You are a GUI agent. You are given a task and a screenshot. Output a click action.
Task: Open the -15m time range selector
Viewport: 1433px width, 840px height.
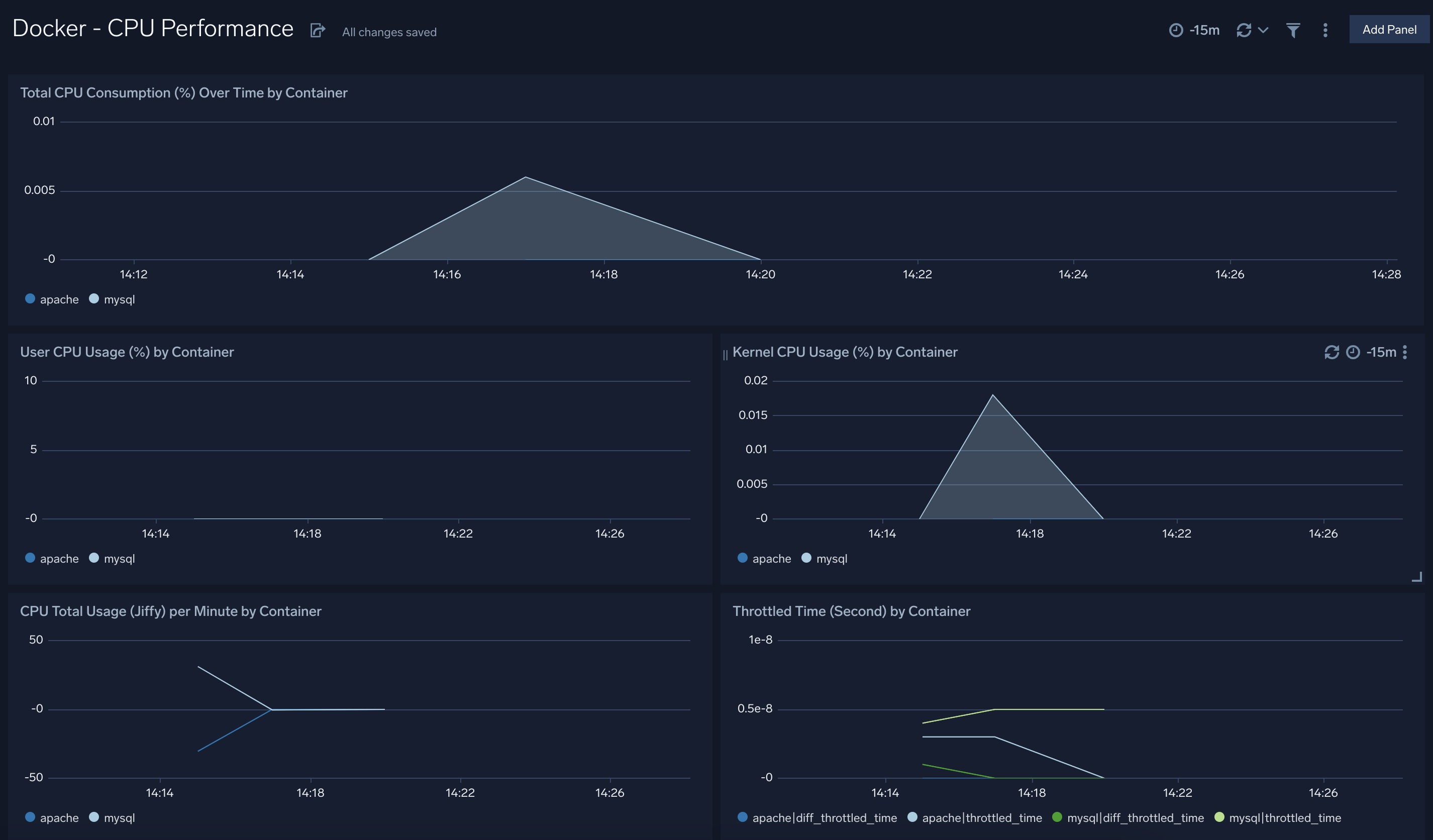(x=1204, y=30)
